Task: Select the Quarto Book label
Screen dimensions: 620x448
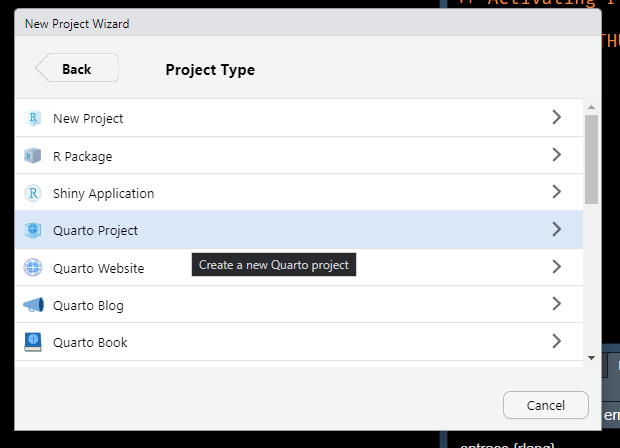Action: coord(90,342)
